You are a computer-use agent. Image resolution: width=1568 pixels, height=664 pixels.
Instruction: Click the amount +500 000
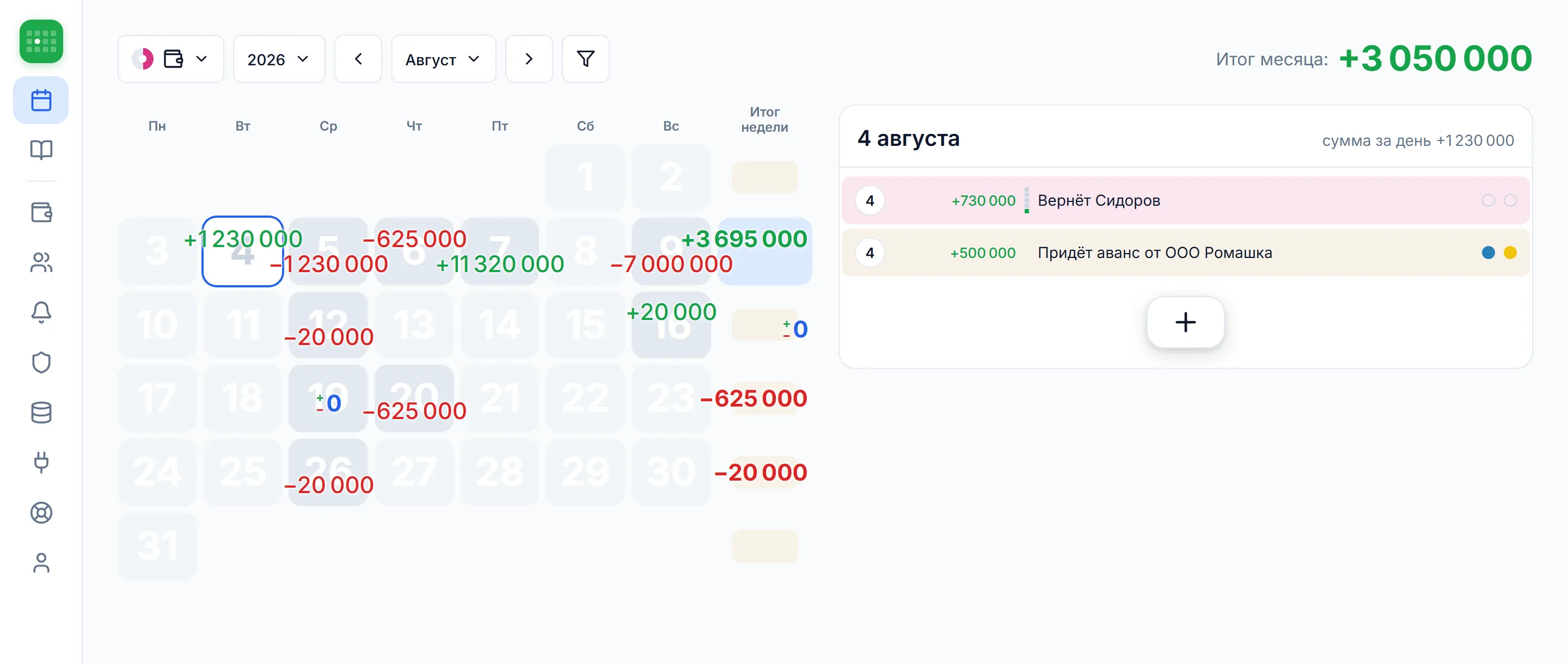tap(982, 253)
